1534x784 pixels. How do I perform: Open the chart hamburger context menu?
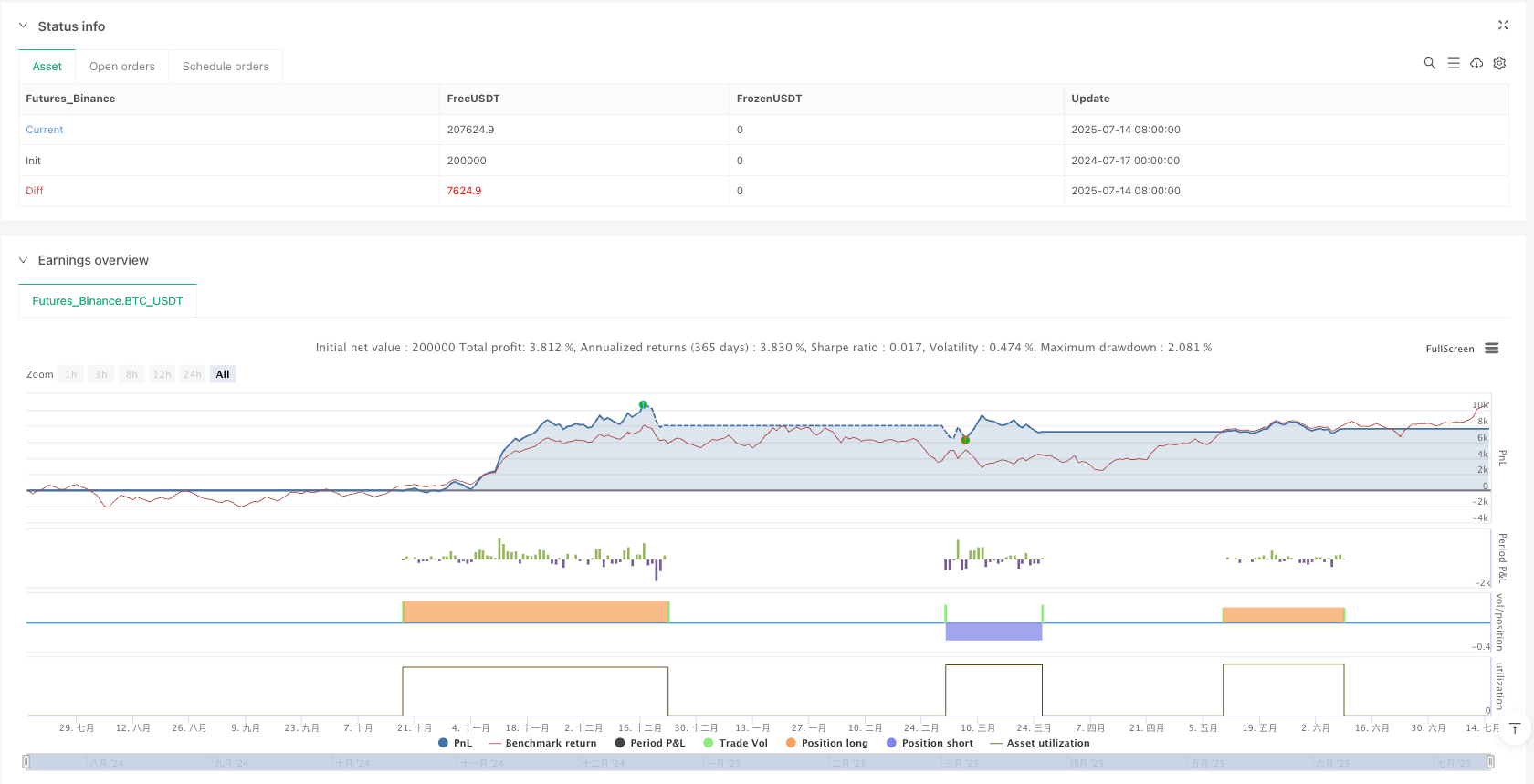point(1492,349)
